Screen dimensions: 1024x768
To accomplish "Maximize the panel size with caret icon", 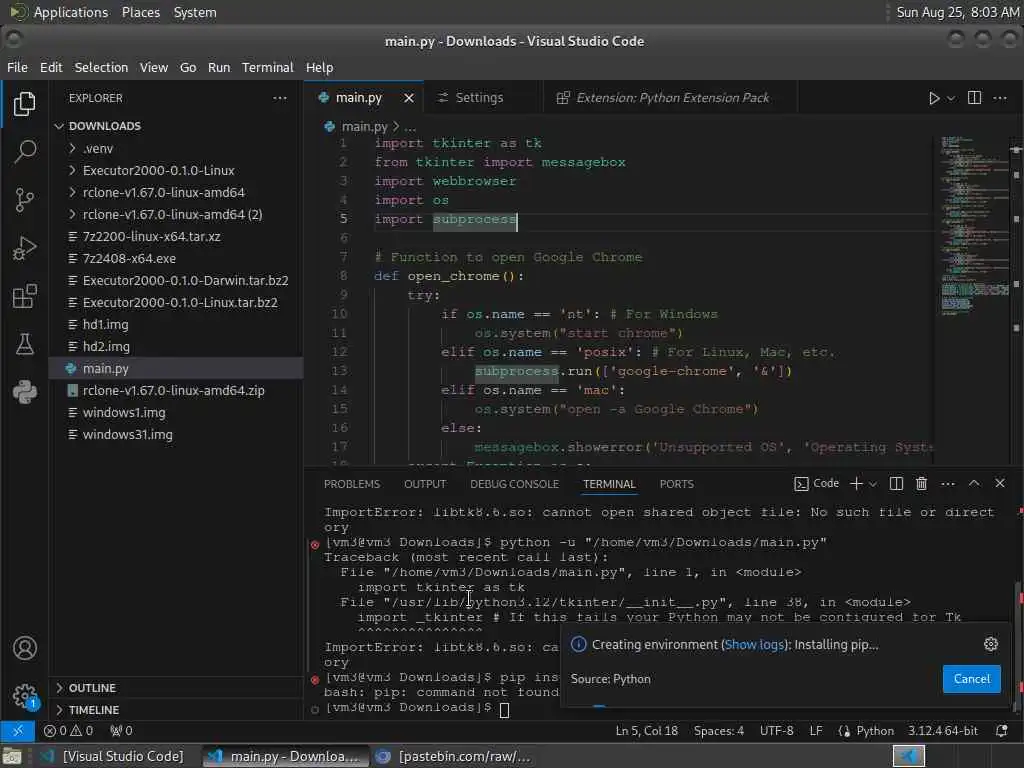I will (x=974, y=483).
